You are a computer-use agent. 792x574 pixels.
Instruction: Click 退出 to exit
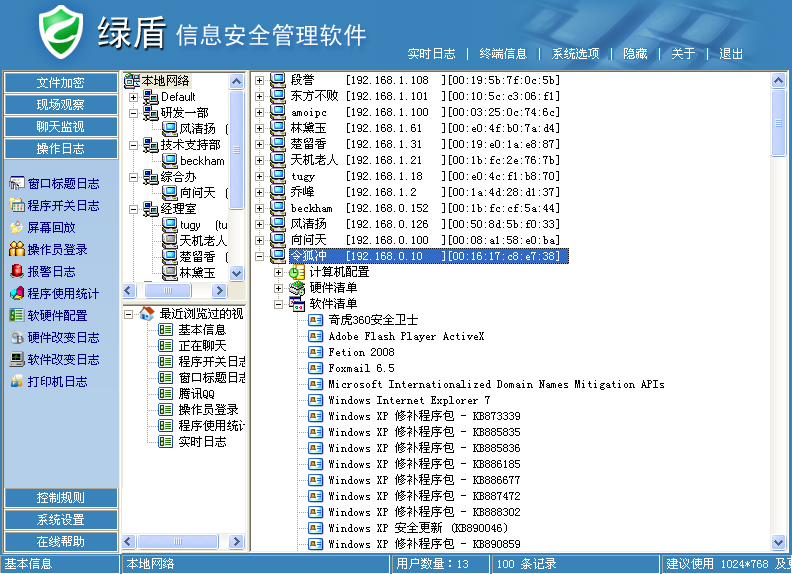(731, 54)
